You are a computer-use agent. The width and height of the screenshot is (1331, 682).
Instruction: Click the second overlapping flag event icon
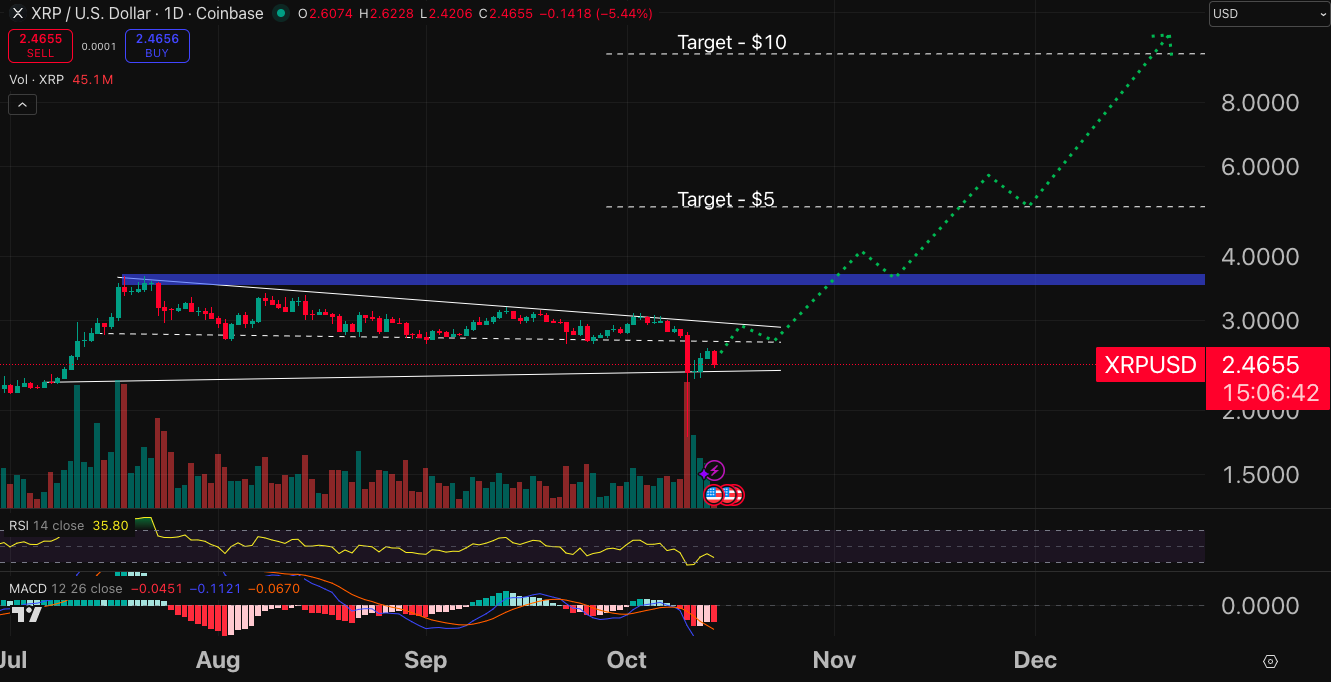point(729,494)
